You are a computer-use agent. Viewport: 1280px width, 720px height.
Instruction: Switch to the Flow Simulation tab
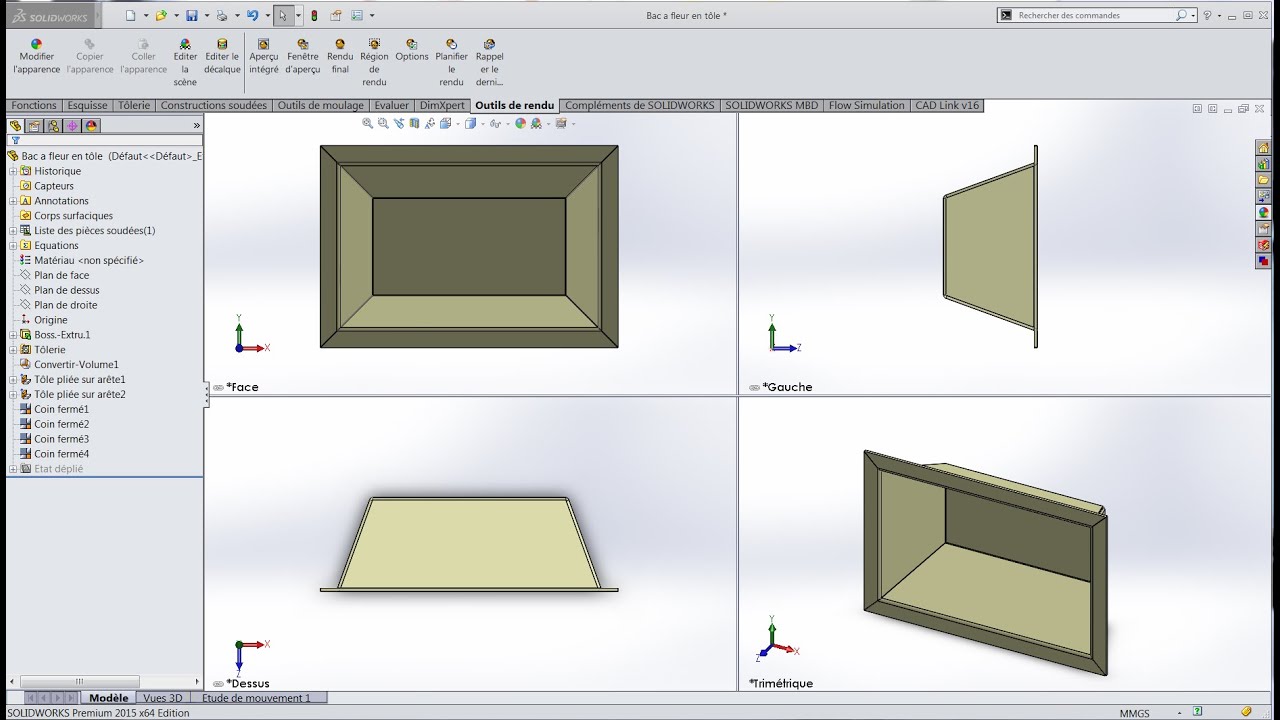866,105
